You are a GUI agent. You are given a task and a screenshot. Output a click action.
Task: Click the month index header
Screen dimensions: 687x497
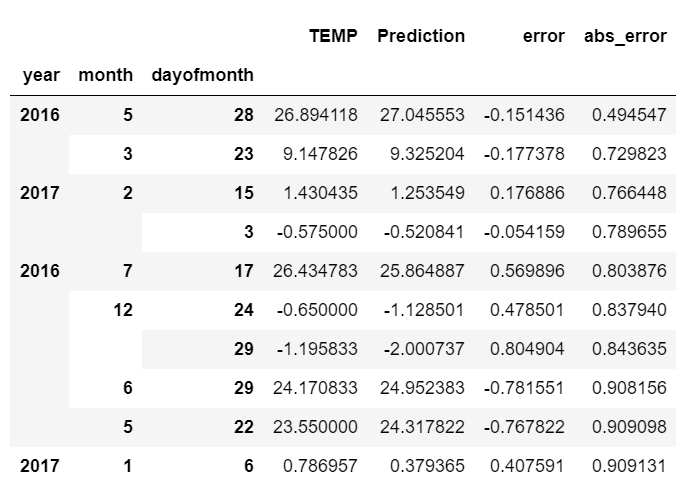[x=105, y=75]
